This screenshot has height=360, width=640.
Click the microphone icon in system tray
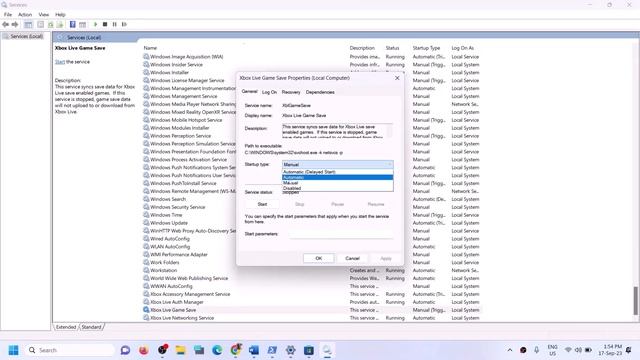pos(537,350)
